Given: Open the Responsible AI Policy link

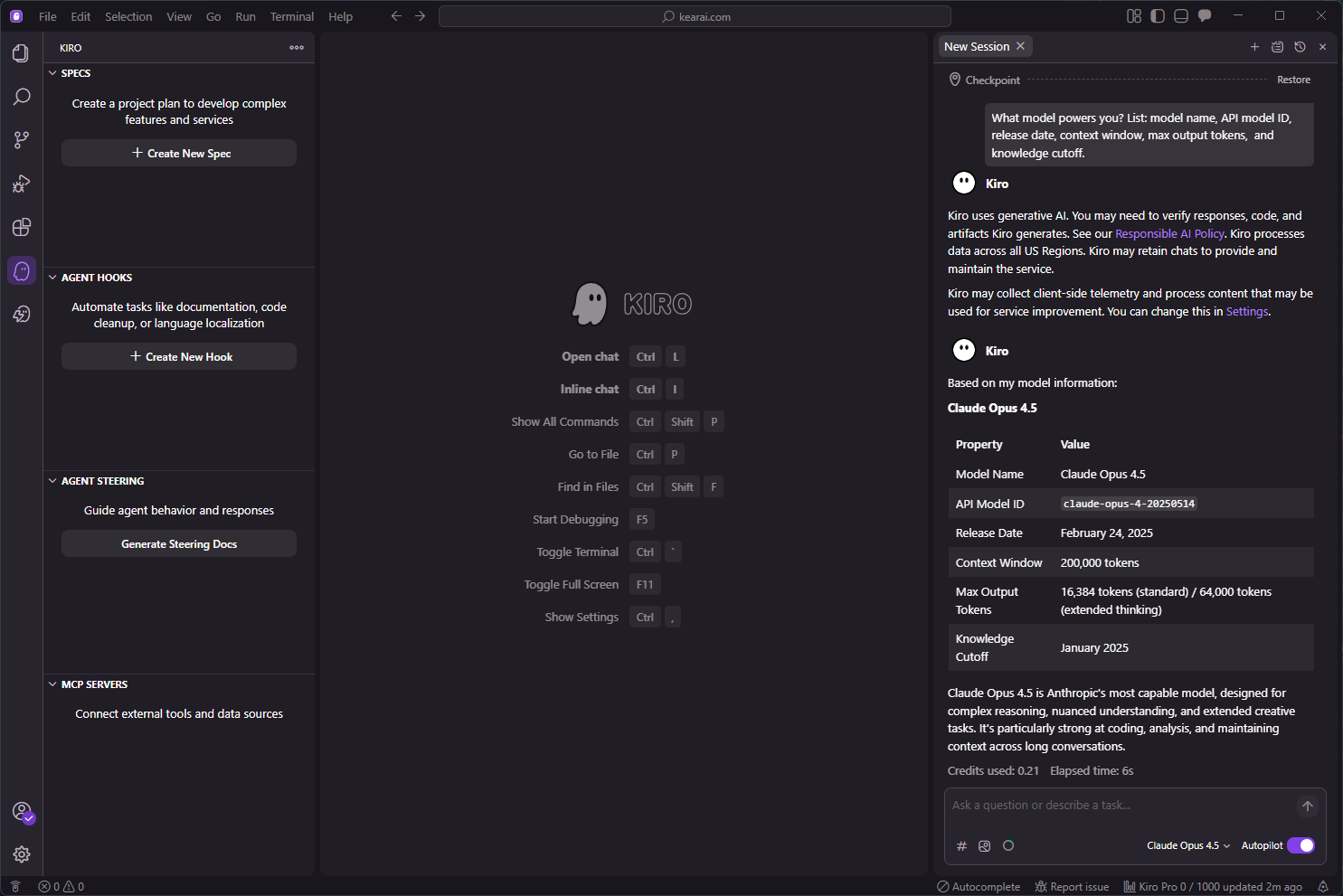Looking at the screenshot, I should pos(1169,234).
